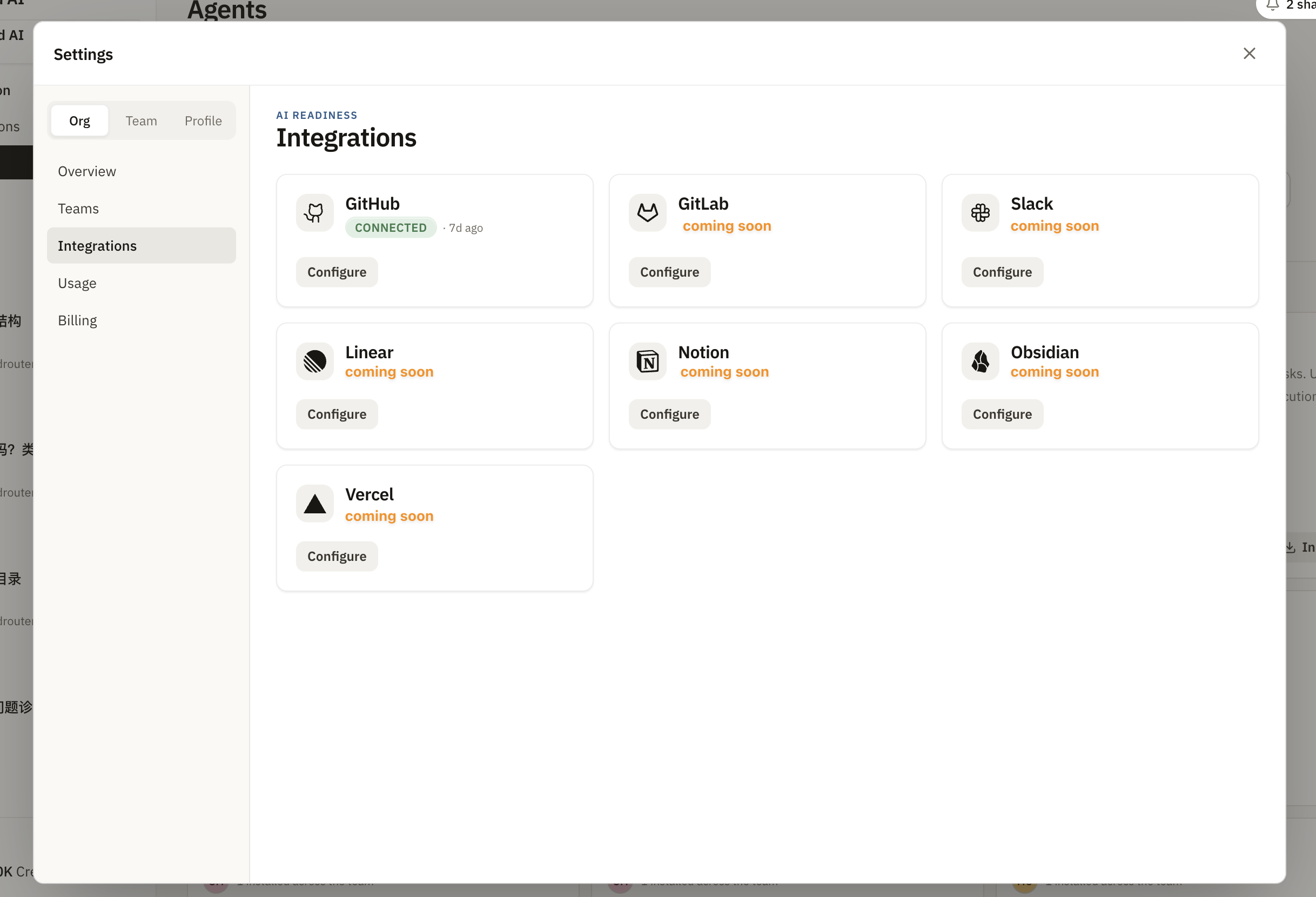
Task: Configure the GitHub integration
Action: click(337, 272)
